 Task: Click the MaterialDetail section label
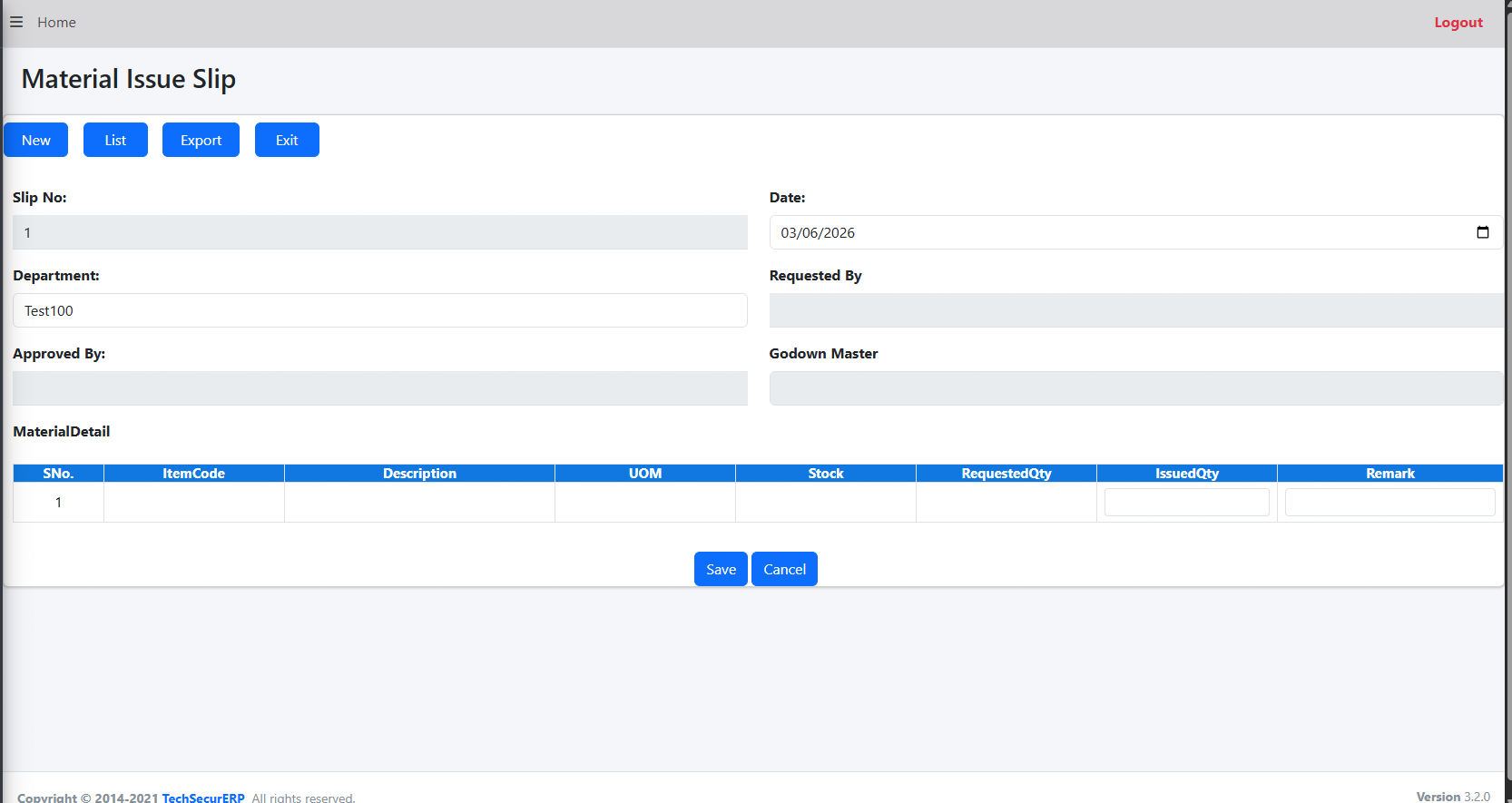click(62, 431)
